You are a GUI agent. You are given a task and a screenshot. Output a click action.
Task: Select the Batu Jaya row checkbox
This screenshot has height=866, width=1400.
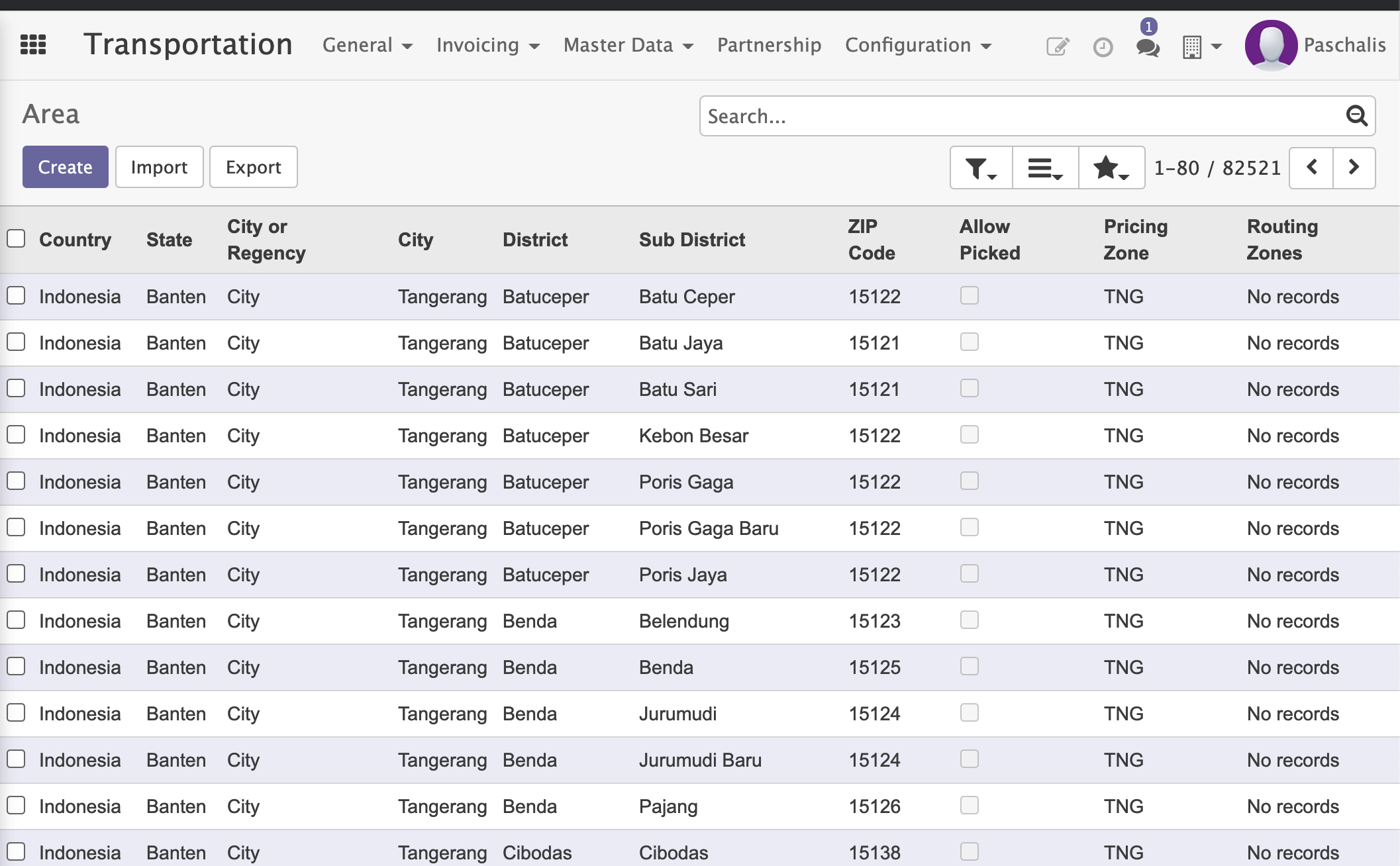pyautogui.click(x=16, y=342)
